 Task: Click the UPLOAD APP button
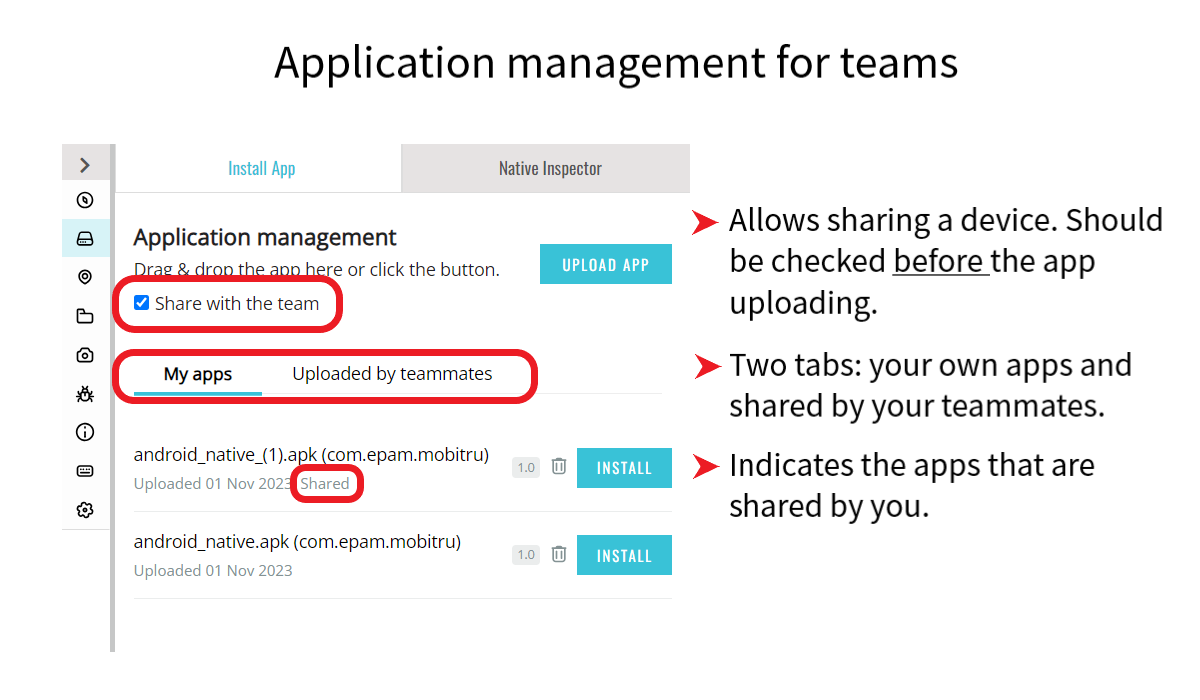[x=606, y=265]
